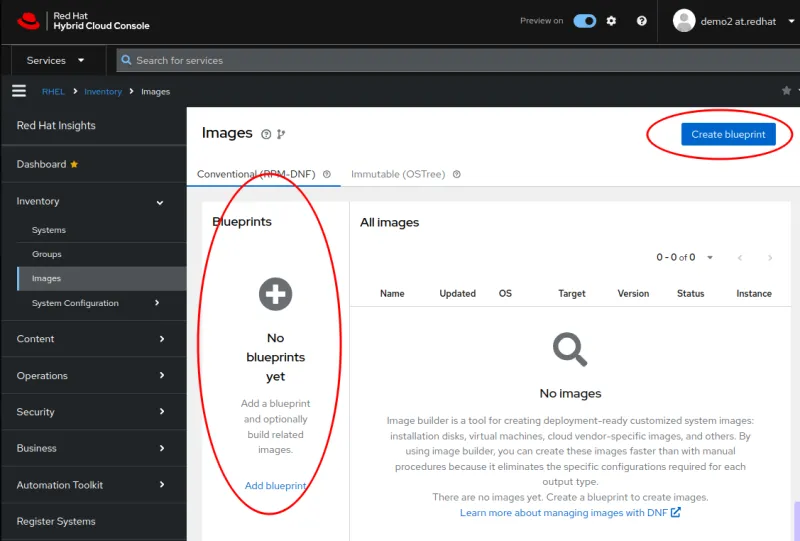Click the favorite star in breadcrumb bar
The height and width of the screenshot is (541, 800).
click(x=786, y=91)
